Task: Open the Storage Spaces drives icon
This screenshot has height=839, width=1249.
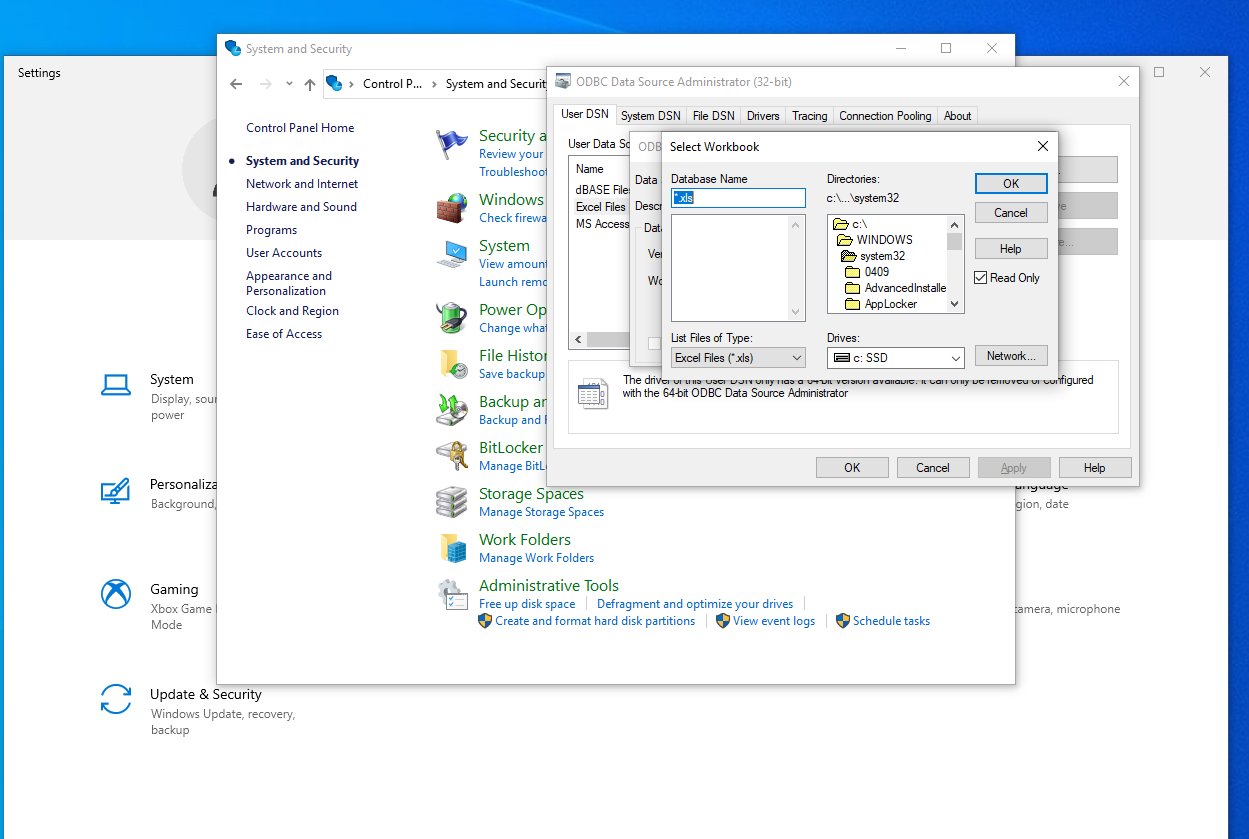Action: [x=452, y=502]
